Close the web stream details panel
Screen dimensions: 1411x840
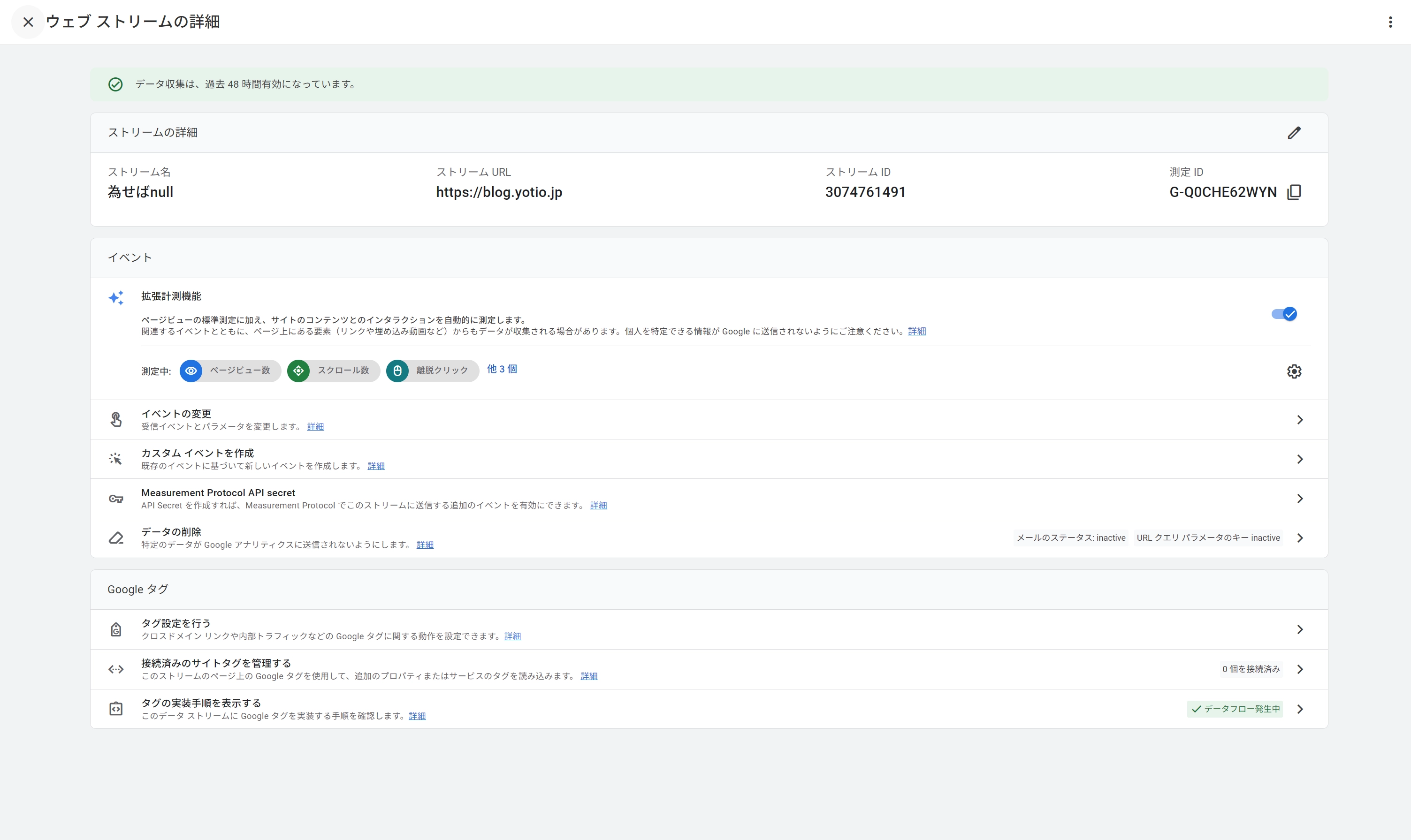coord(28,22)
